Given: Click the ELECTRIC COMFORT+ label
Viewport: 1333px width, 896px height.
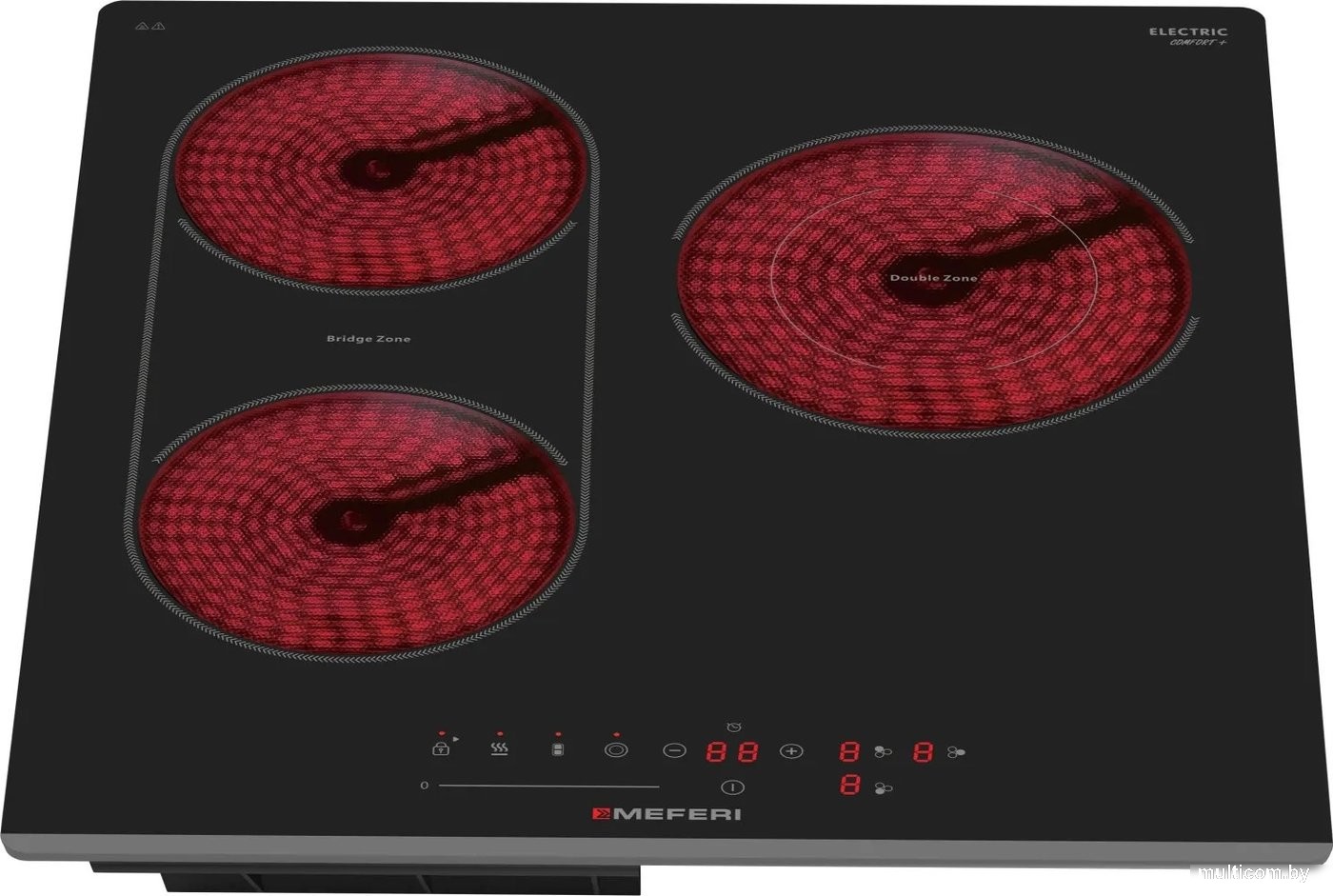Looking at the screenshot, I should 1187,36.
